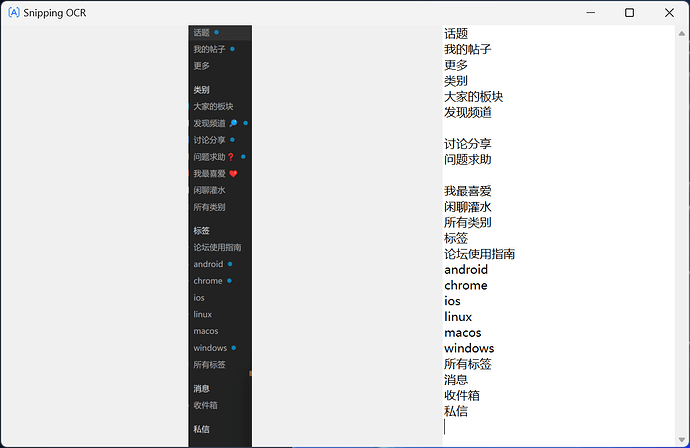Click recognized text macos in OCR output
This screenshot has width=690, height=448.
tap(462, 333)
